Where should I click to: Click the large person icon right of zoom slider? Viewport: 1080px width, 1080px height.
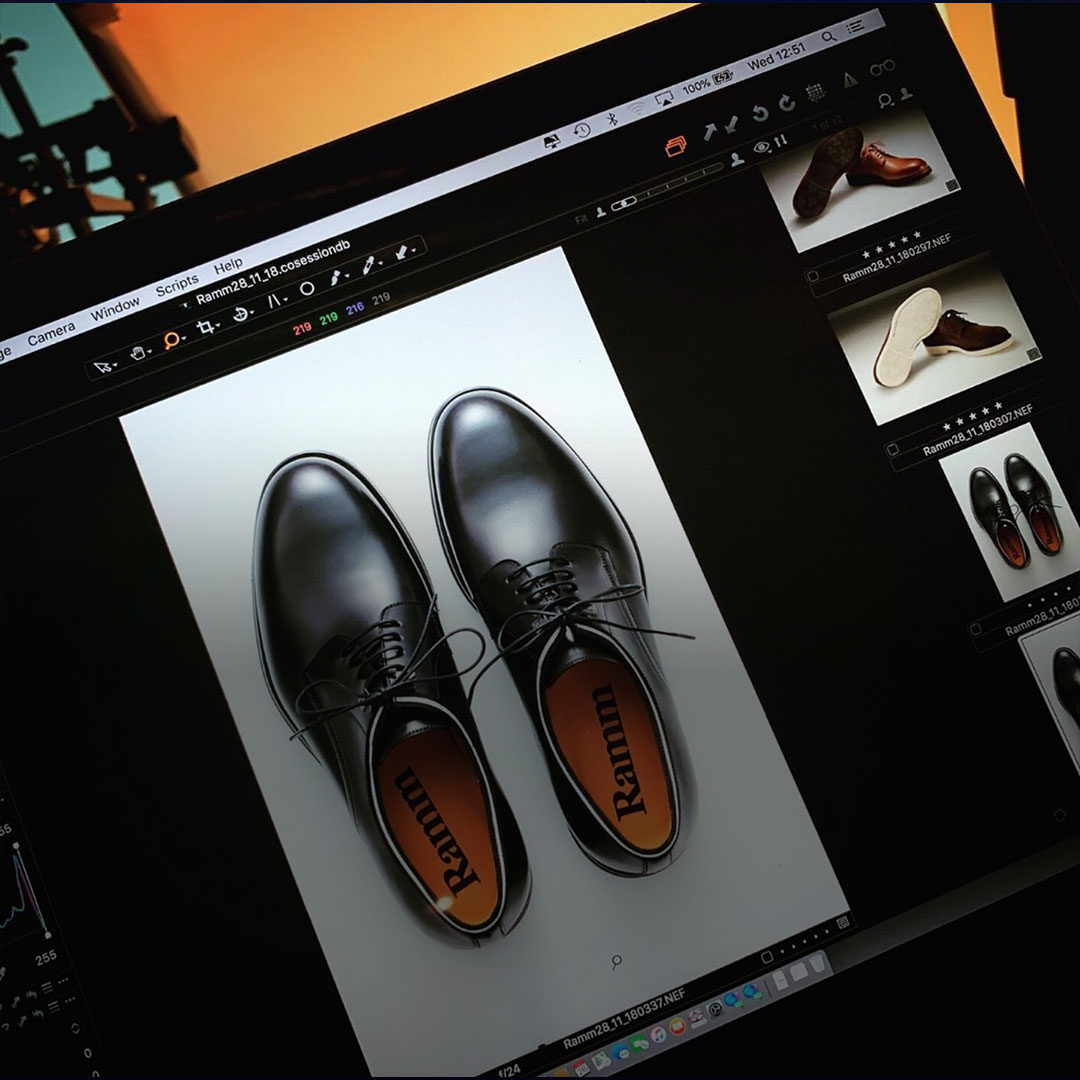[x=737, y=160]
